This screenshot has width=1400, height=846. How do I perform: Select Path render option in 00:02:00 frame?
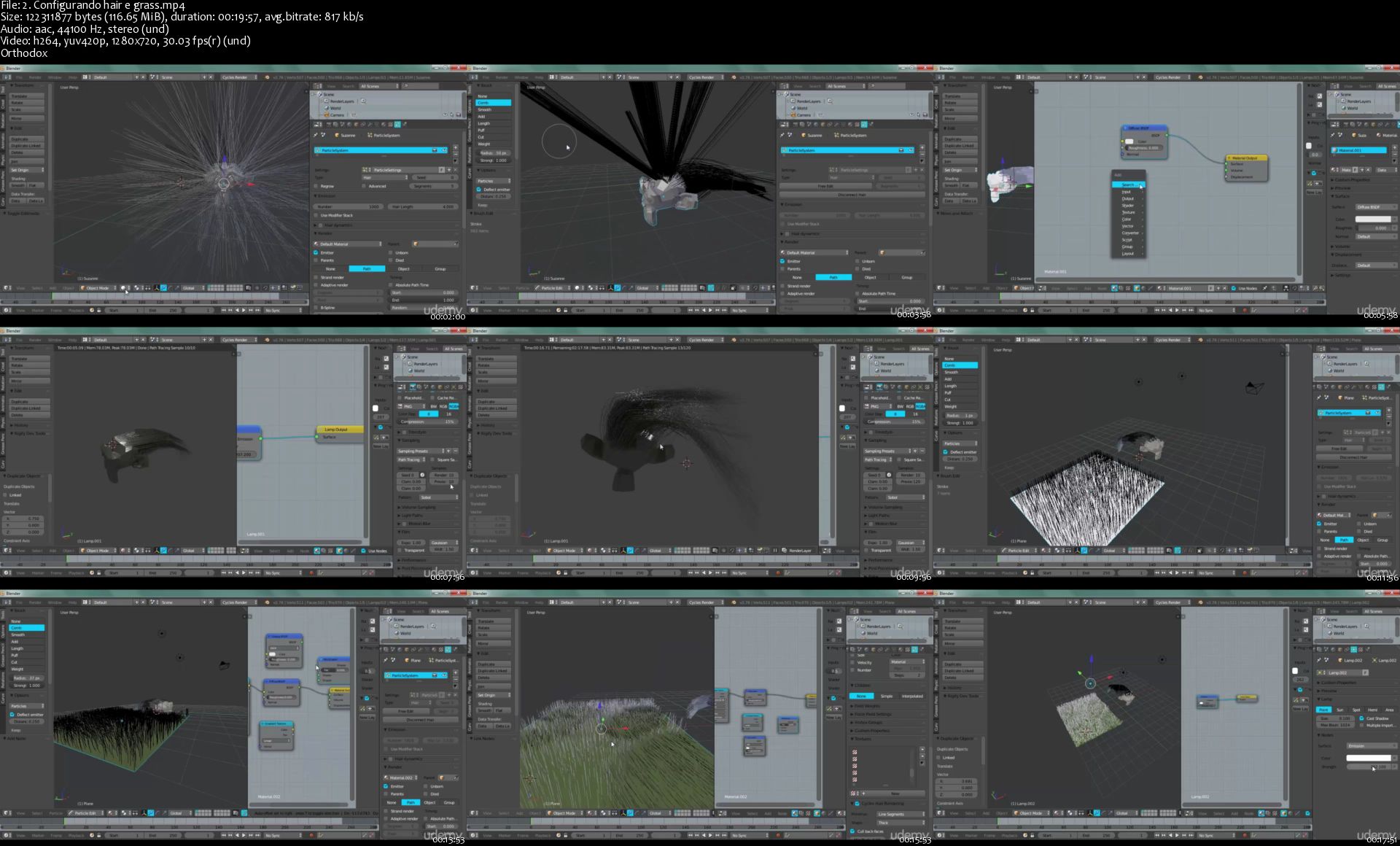point(367,268)
